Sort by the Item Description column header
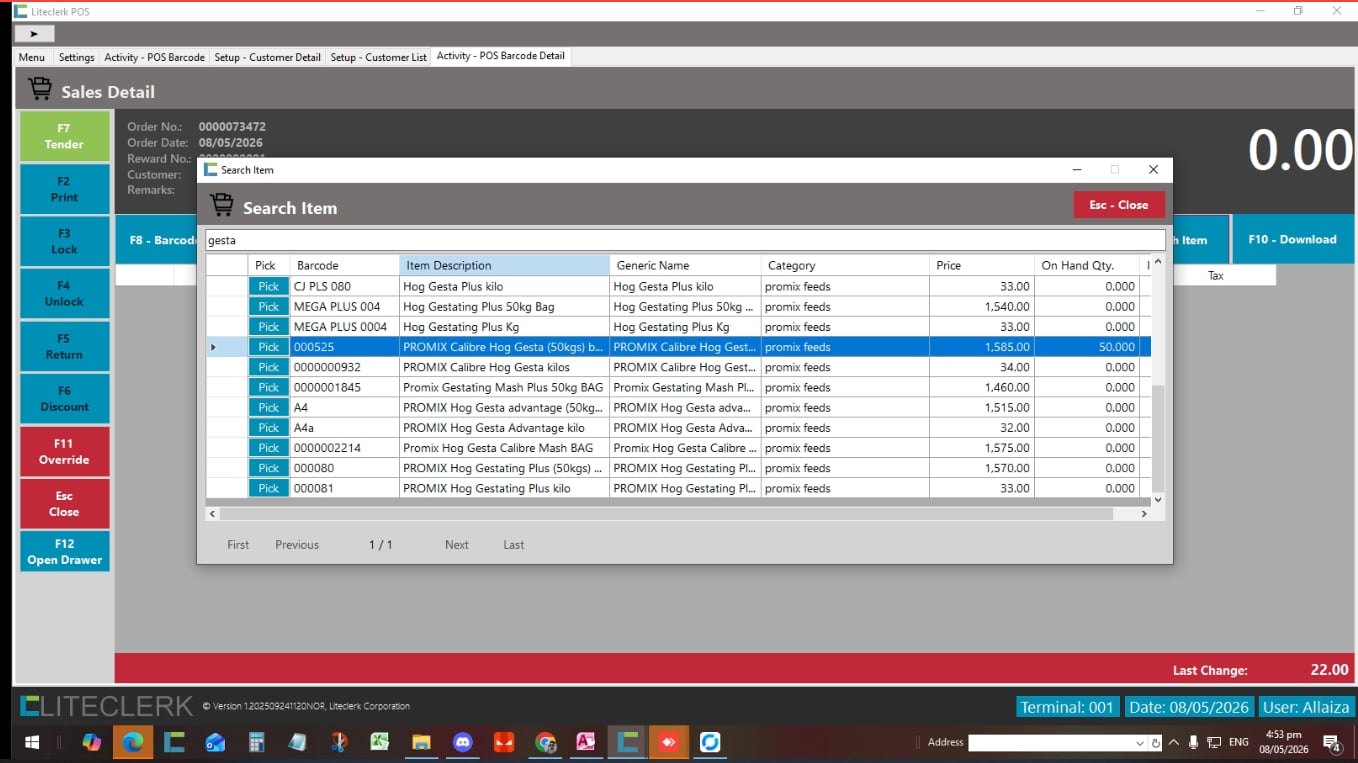Viewport: 1358px width, 763px height. tap(504, 265)
